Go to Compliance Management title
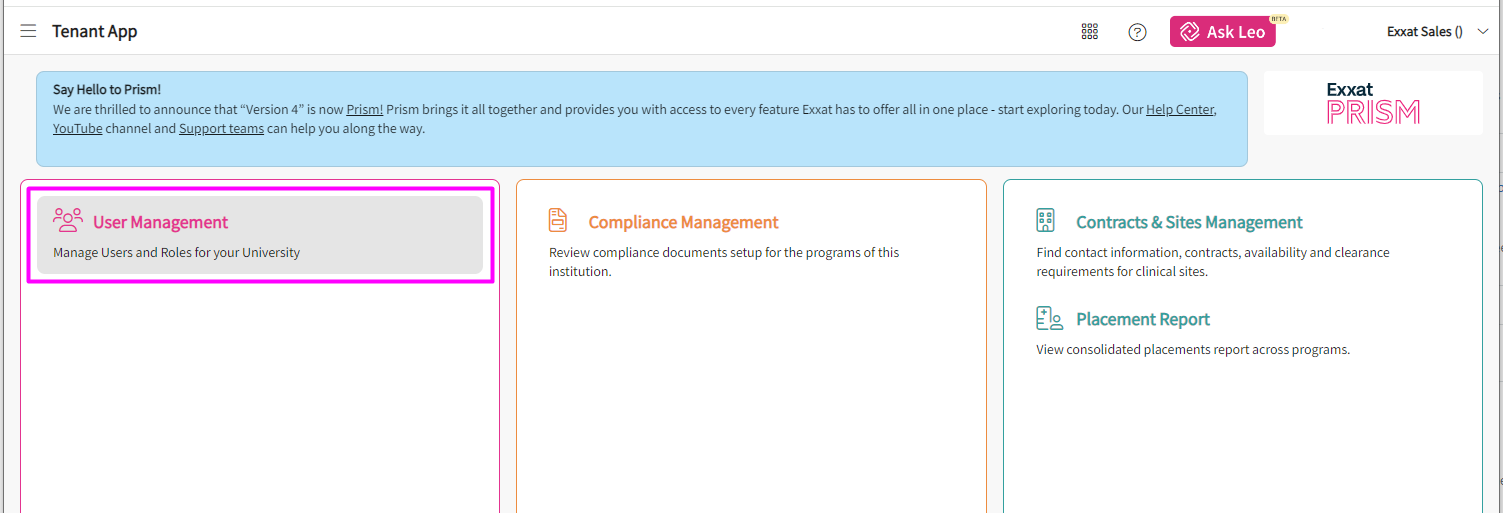This screenshot has width=1503, height=513. click(x=683, y=222)
